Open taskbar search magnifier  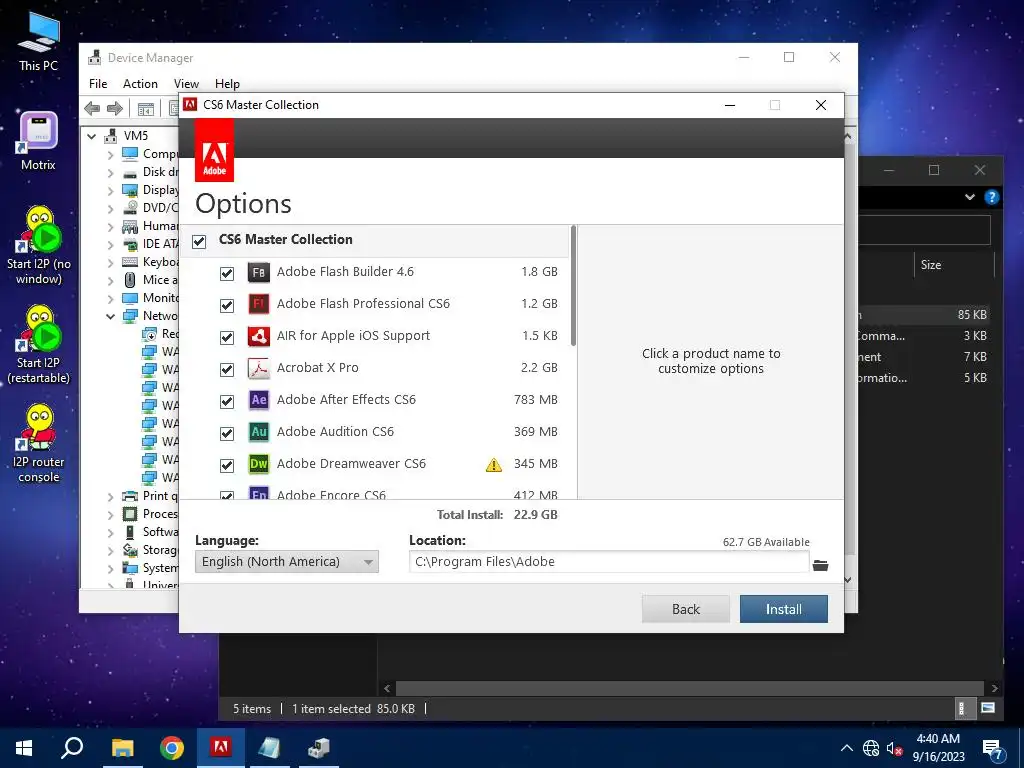click(x=72, y=748)
